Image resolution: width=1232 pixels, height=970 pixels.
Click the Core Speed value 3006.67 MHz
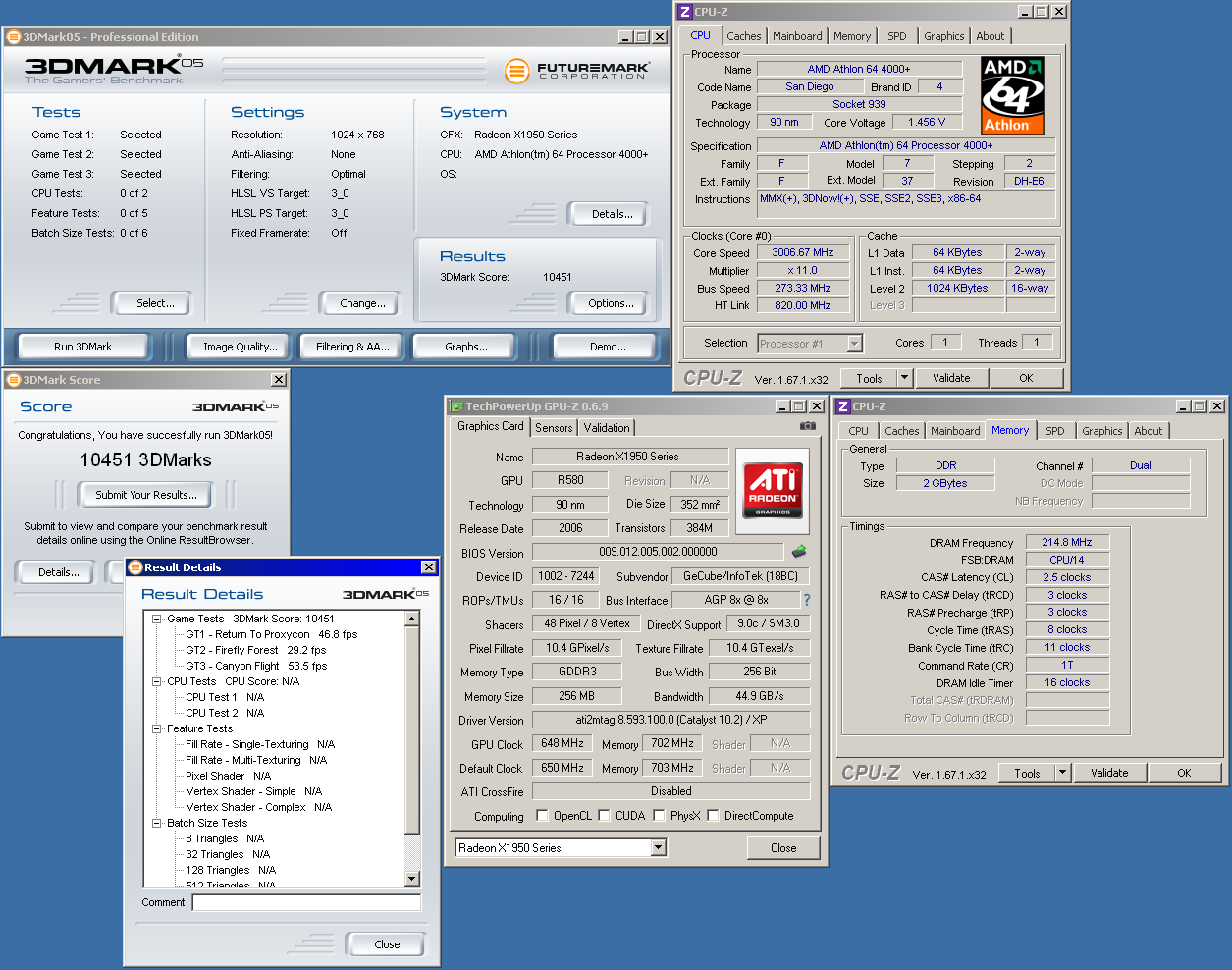click(x=802, y=252)
